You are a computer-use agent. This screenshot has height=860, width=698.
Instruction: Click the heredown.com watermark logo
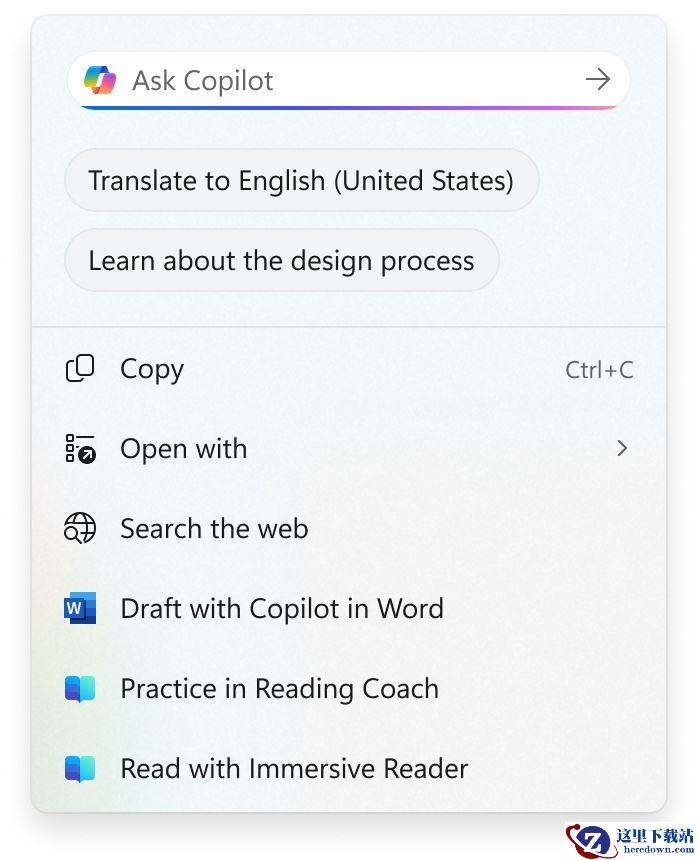tap(630, 840)
